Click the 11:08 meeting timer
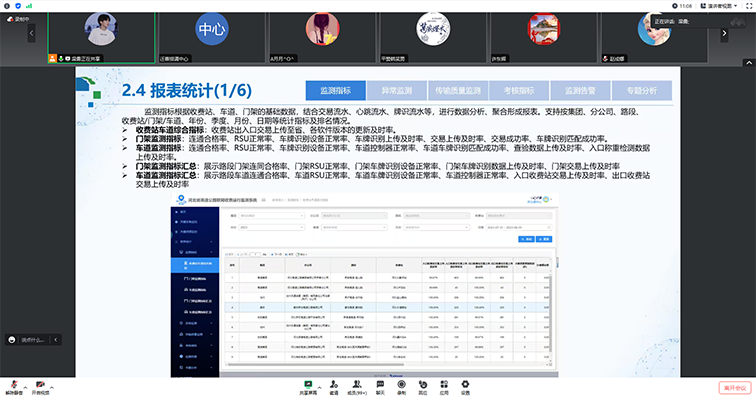The image size is (756, 398). tap(682, 6)
